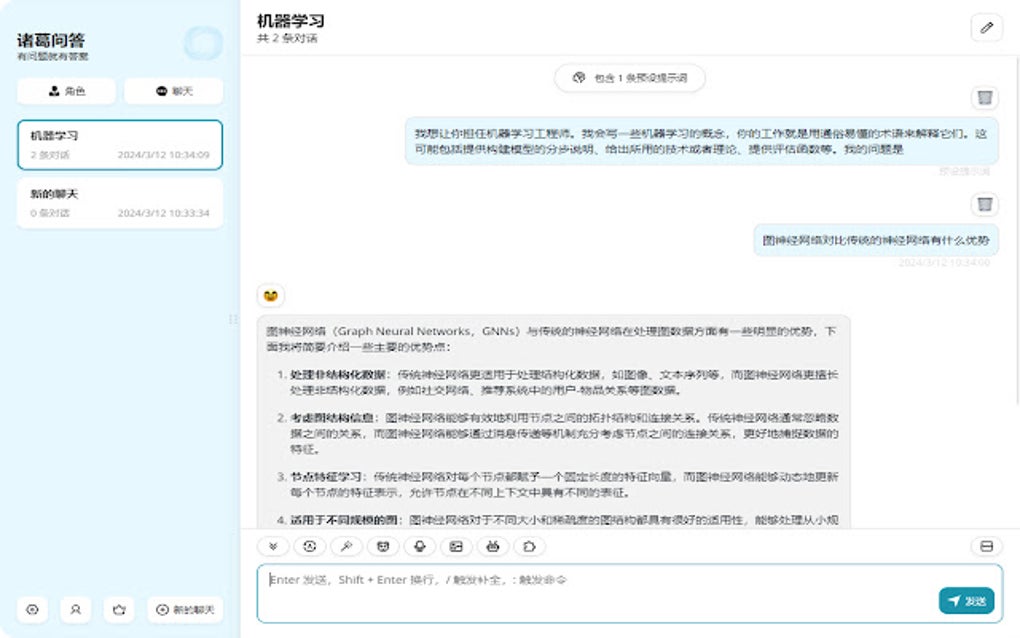Start a new chat with 新的聊天 button
The image size is (1020, 638).
point(185,609)
